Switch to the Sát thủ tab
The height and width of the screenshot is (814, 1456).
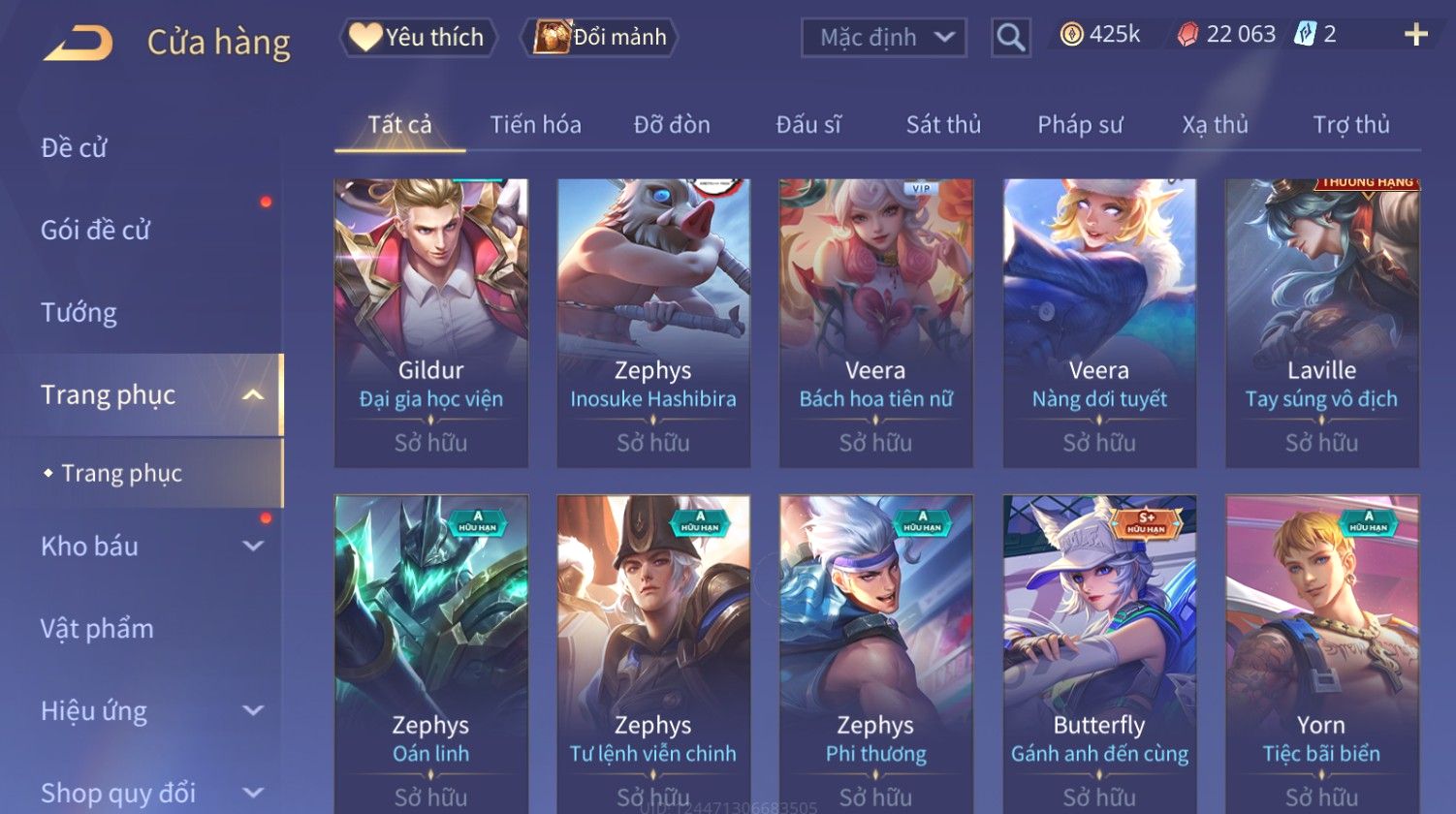(943, 125)
